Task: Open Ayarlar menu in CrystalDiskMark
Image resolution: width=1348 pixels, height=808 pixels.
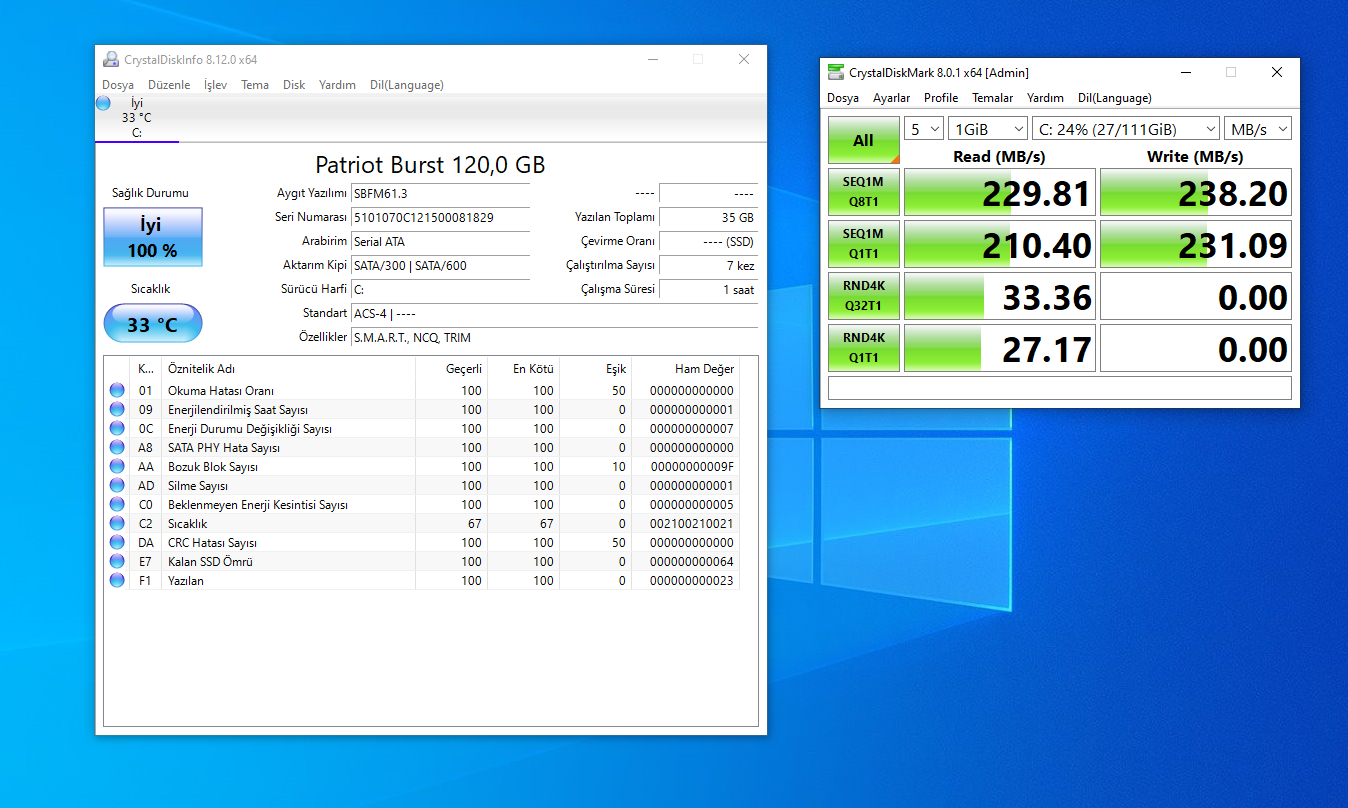Action: pyautogui.click(x=892, y=98)
